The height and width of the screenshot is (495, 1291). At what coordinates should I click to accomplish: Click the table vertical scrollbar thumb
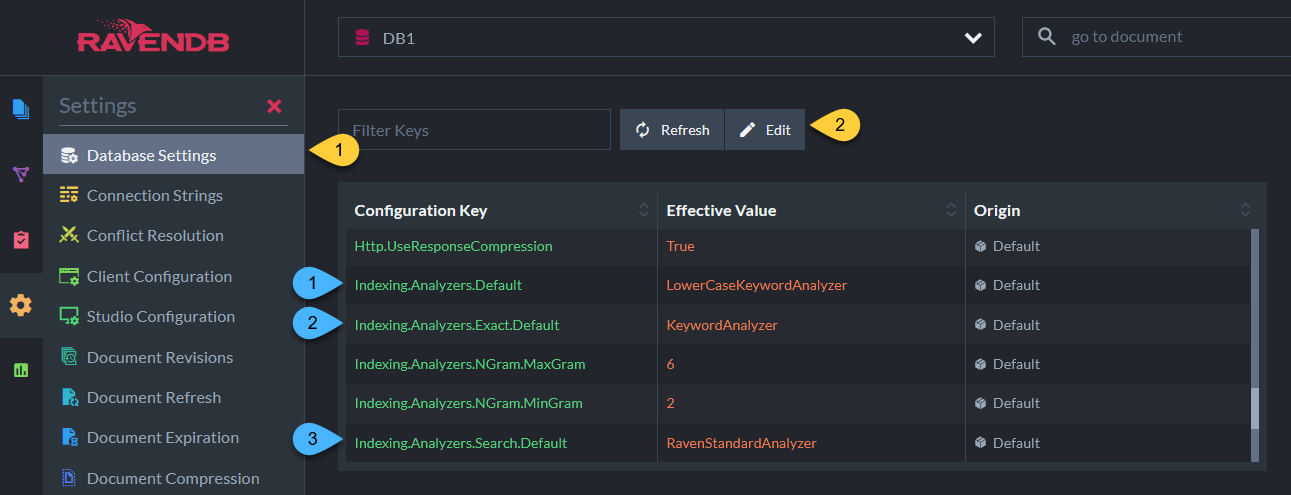tap(1255, 408)
